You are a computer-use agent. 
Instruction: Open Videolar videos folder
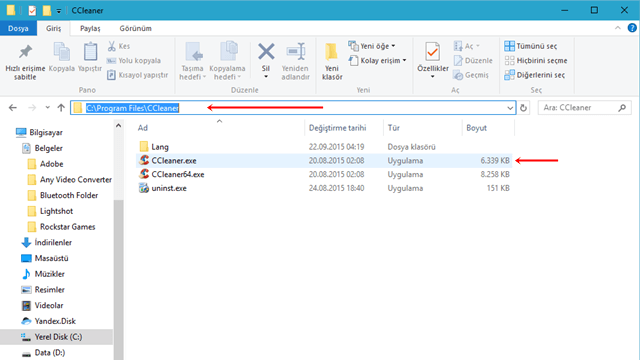click(x=49, y=305)
